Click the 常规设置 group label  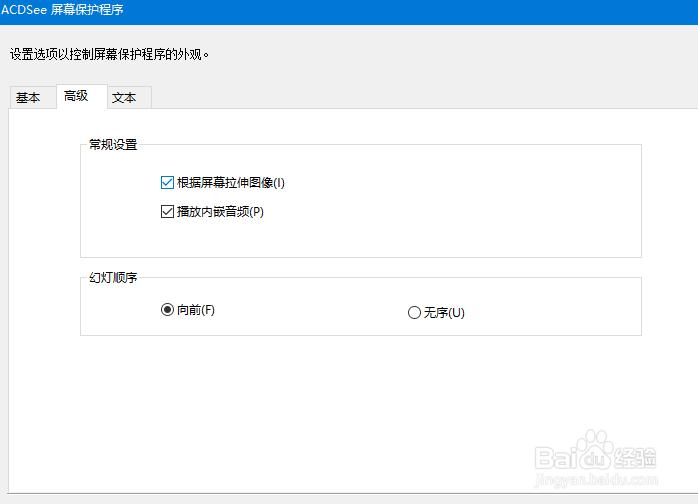113,145
